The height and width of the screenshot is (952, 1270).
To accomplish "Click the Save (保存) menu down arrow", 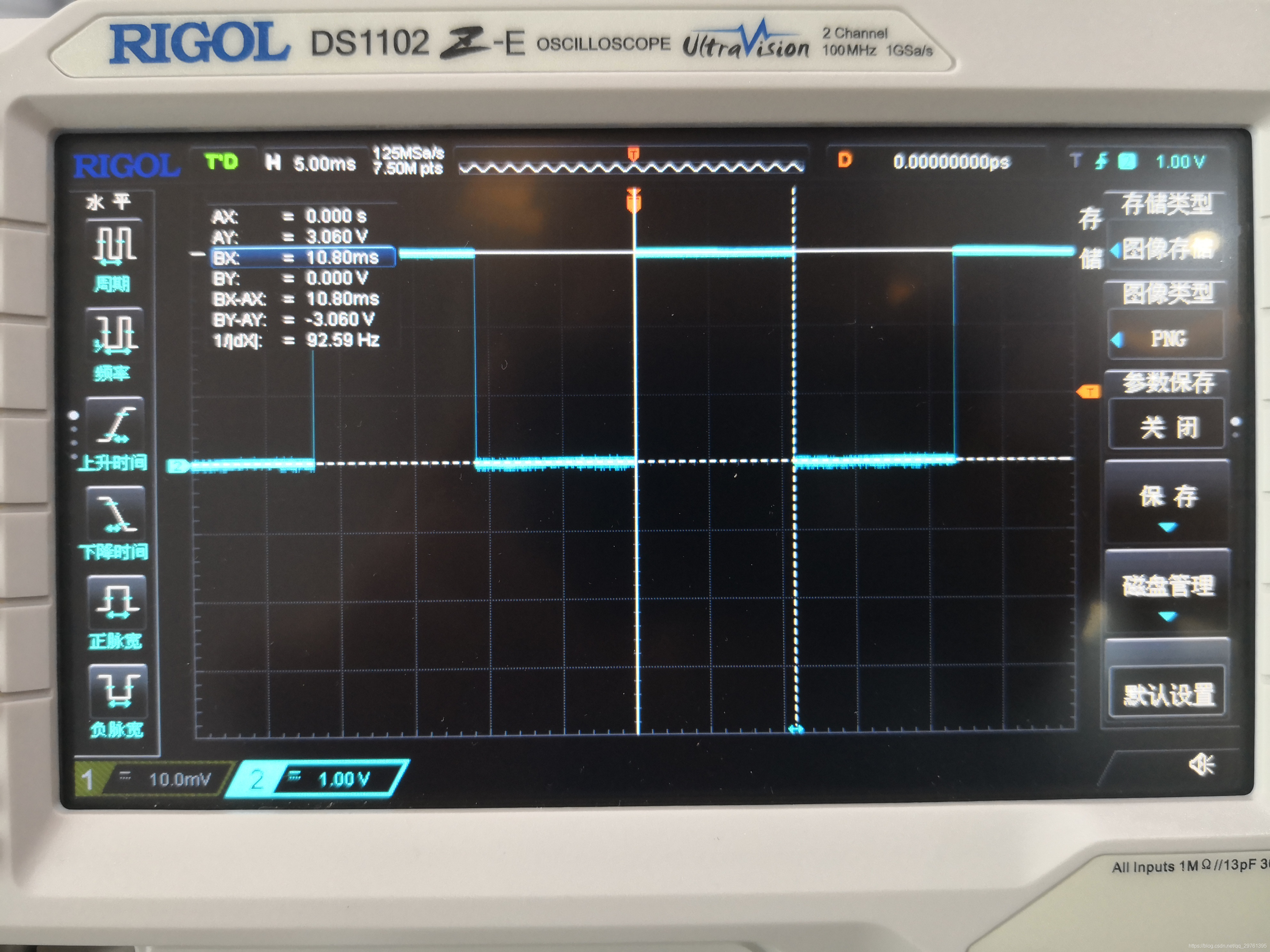I will [1168, 527].
